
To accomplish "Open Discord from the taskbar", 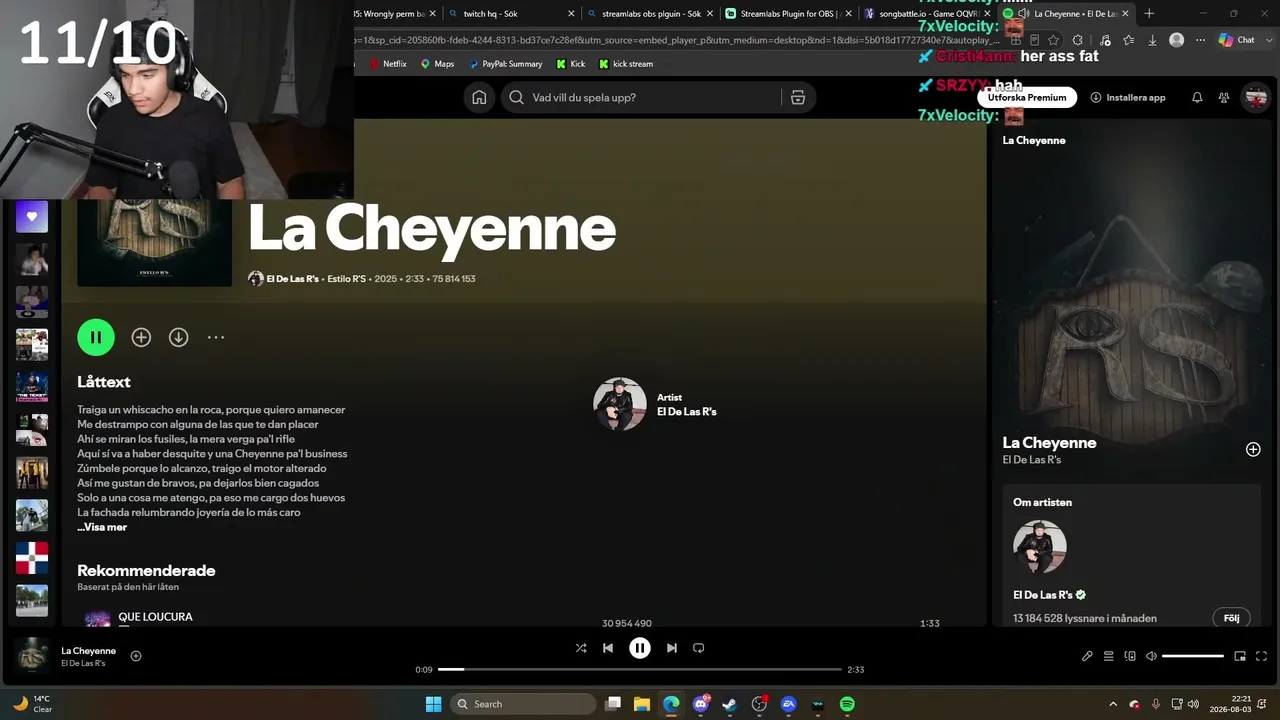I will [x=701, y=704].
